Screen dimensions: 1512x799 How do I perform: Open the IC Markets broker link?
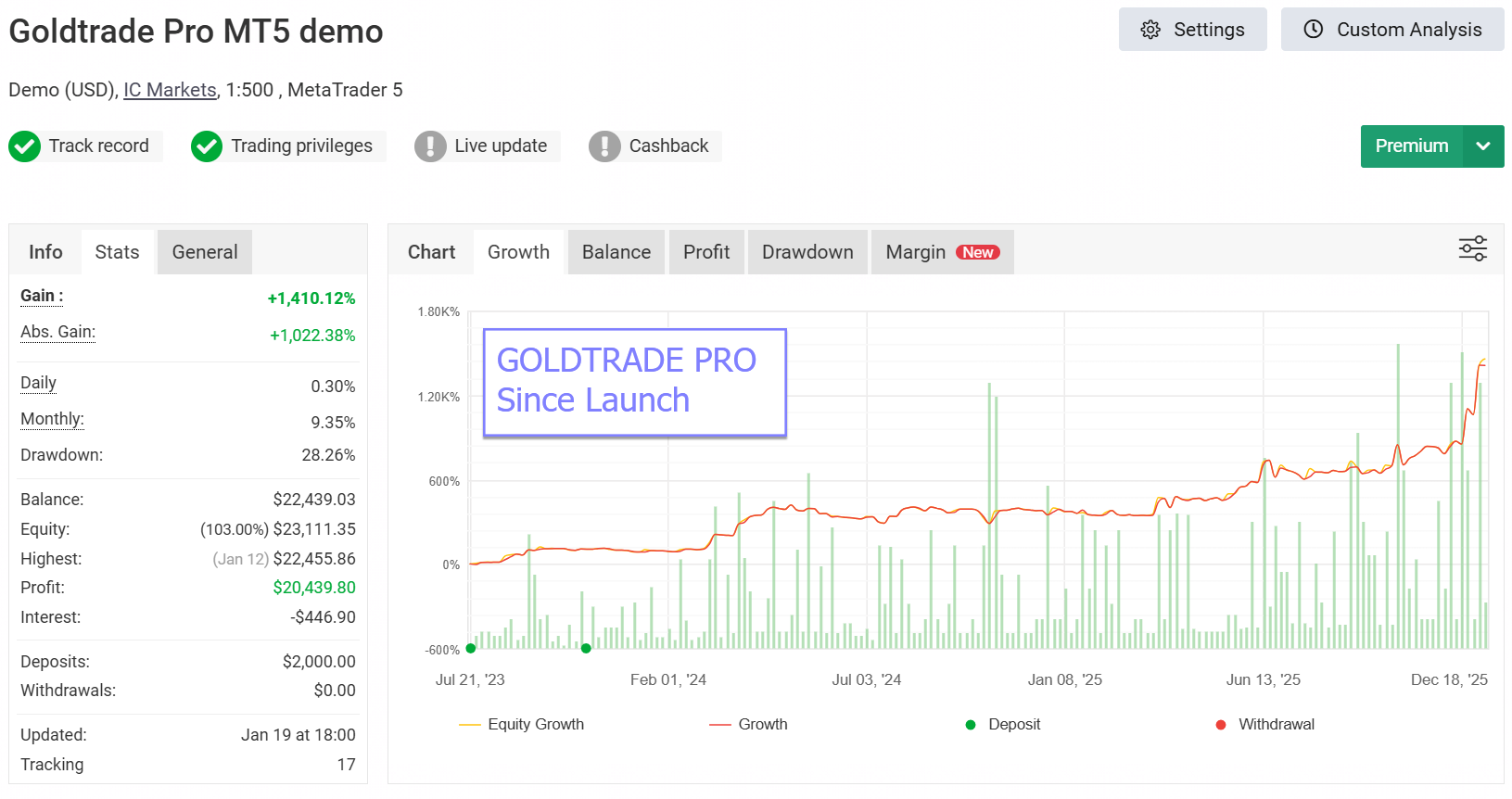click(x=170, y=90)
